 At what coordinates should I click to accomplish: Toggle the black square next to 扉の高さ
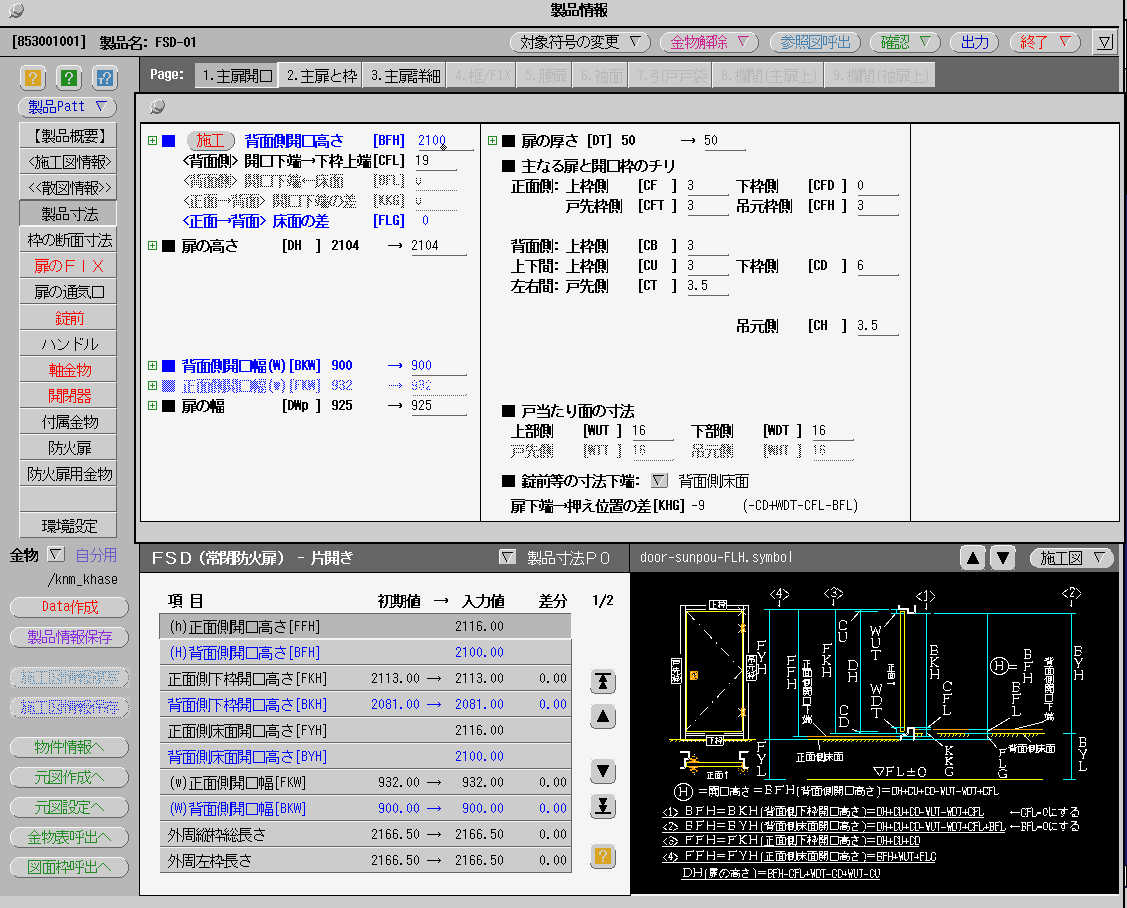point(168,246)
